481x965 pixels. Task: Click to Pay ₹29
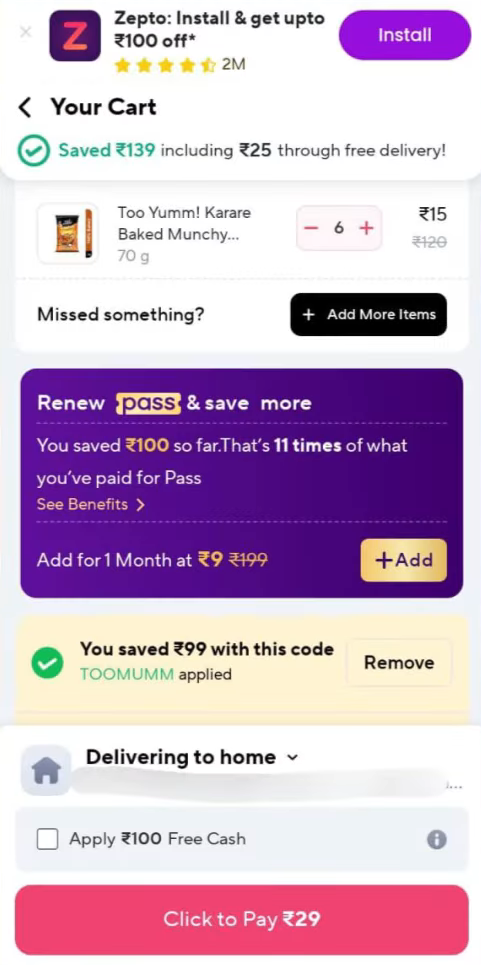tap(242, 919)
